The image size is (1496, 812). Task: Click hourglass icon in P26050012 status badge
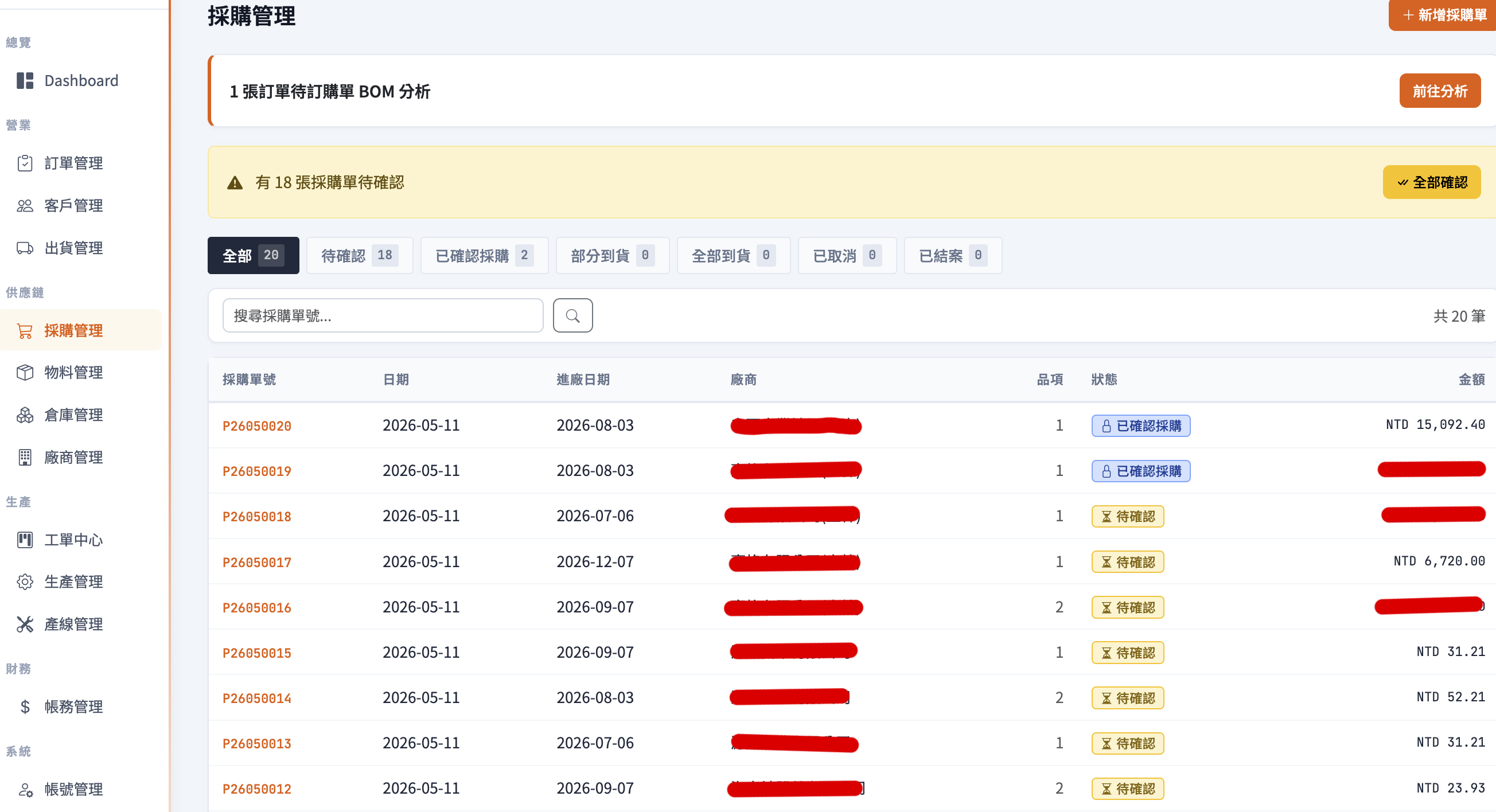click(1107, 789)
